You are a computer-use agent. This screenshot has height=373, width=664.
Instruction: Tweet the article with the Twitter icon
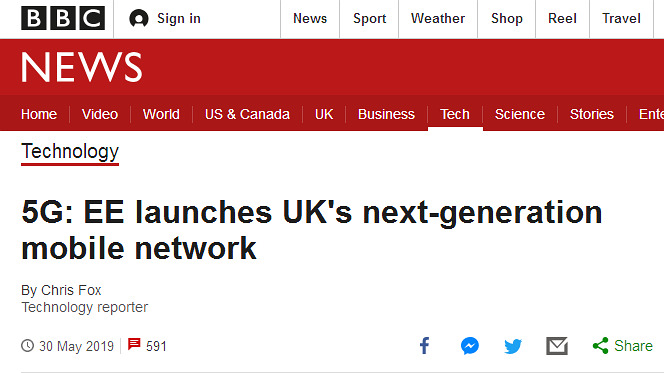click(x=513, y=346)
